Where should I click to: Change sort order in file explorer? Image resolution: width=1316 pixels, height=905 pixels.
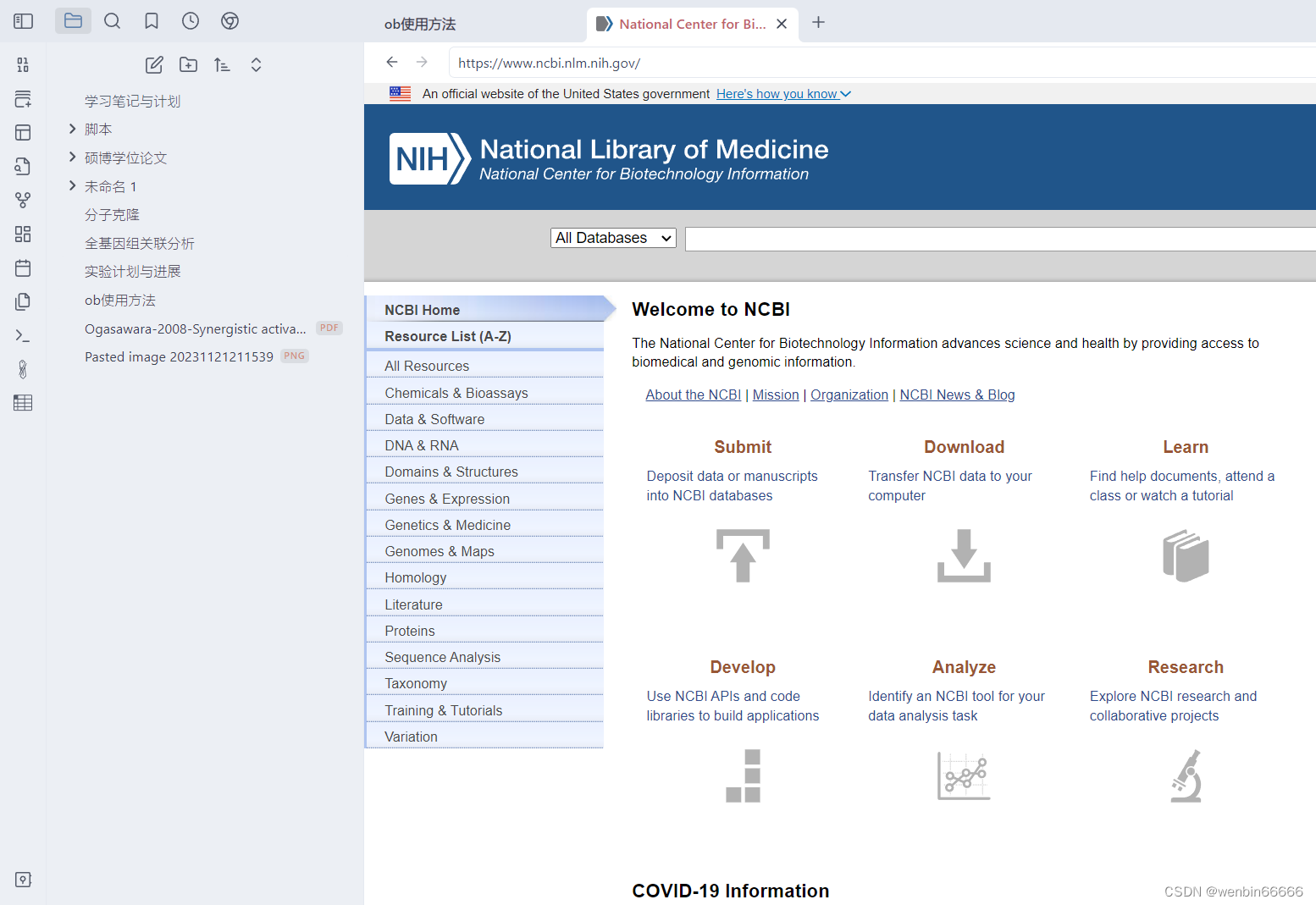pos(222,65)
